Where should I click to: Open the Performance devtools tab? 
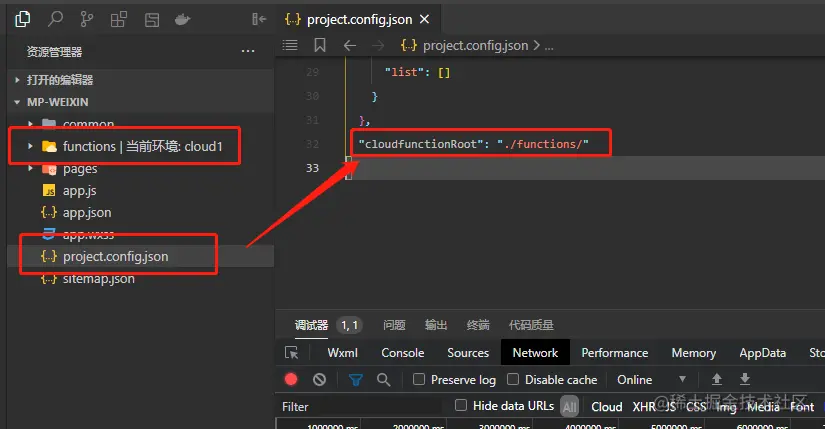(x=615, y=353)
